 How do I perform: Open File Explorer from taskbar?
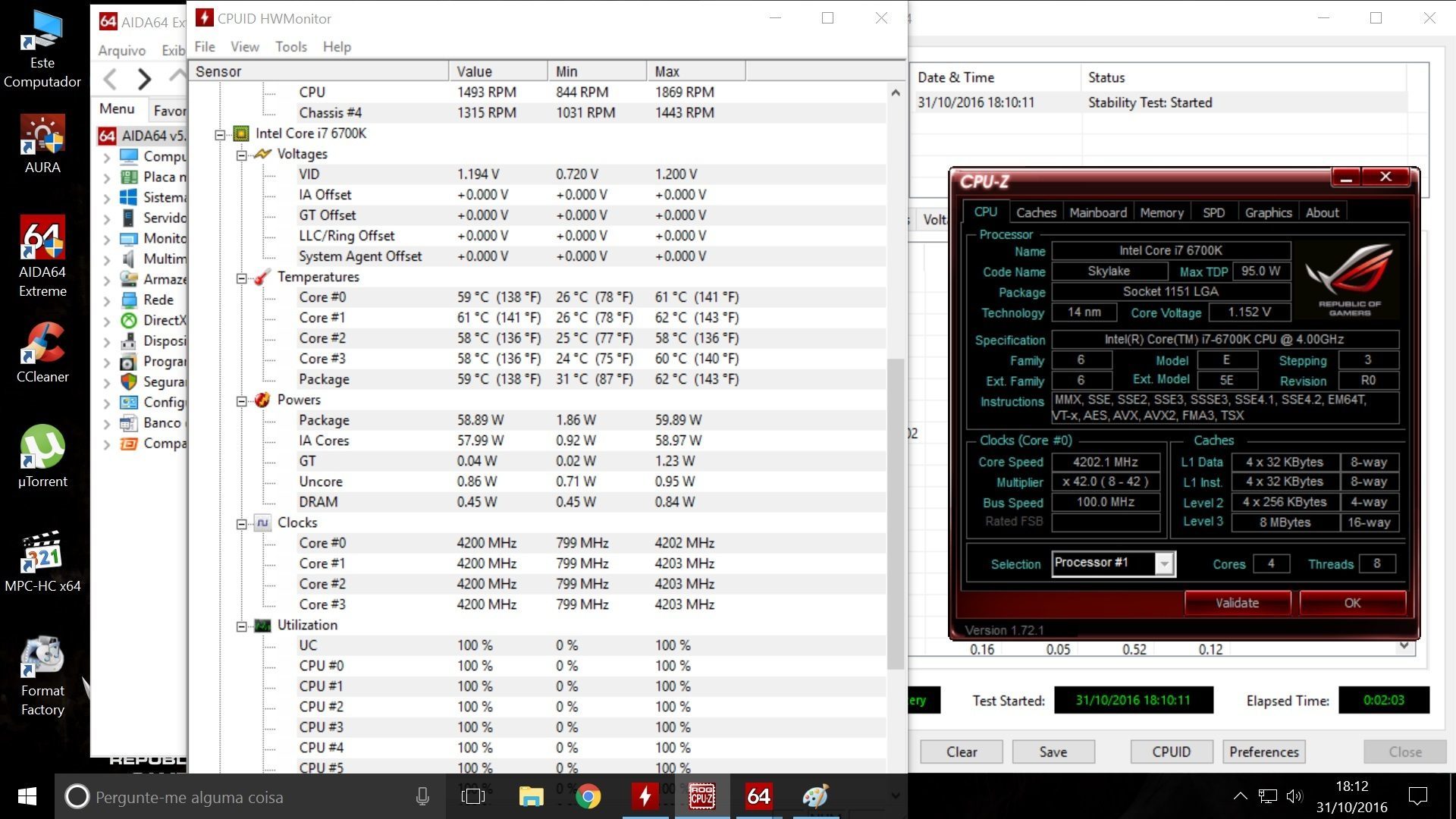531,796
